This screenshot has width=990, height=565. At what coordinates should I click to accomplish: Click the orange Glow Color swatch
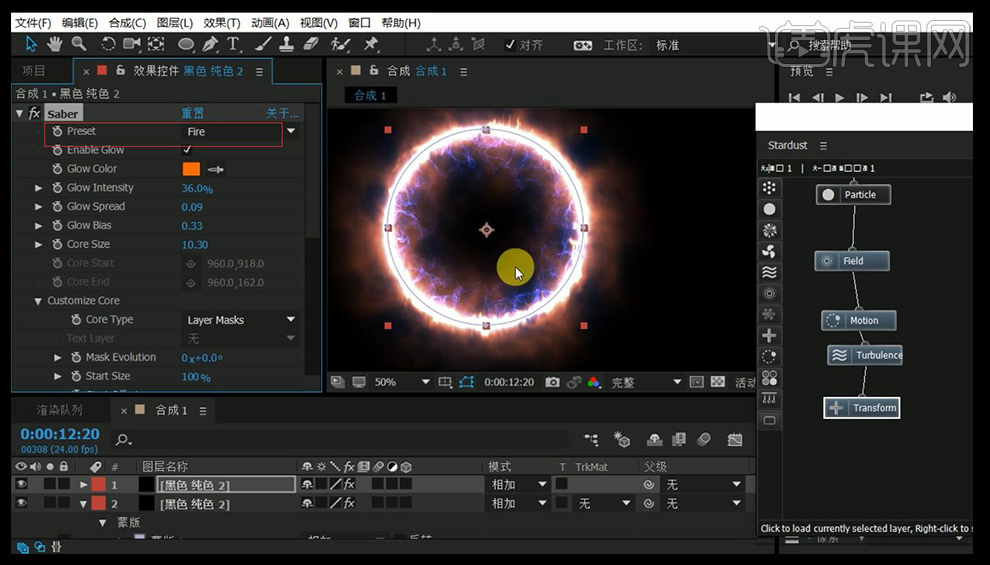[x=191, y=169]
